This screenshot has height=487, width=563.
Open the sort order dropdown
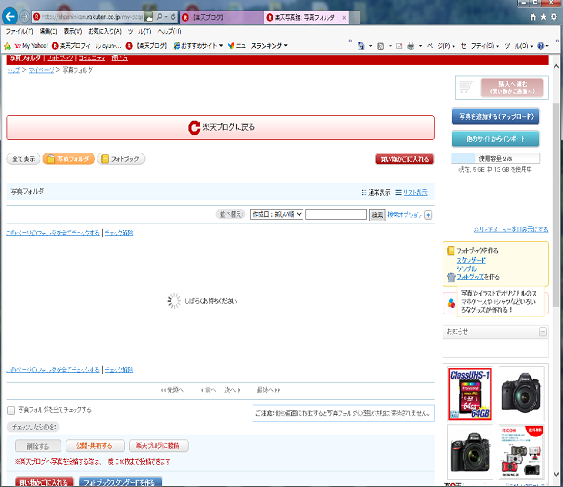click(276, 214)
